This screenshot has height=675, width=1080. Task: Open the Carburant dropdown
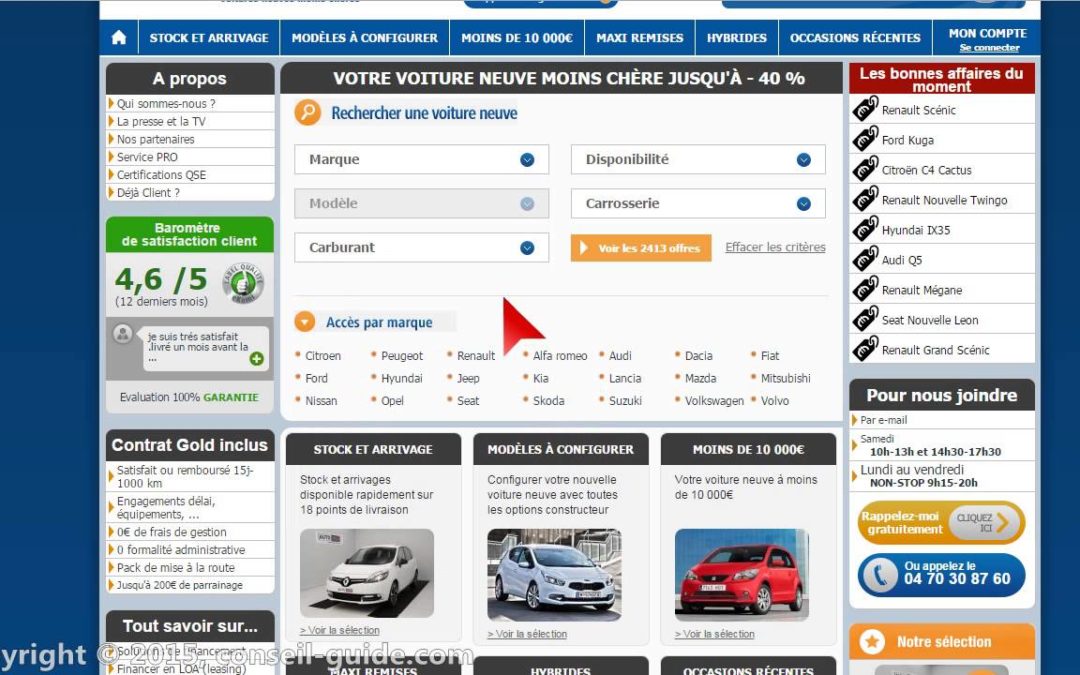click(x=421, y=247)
